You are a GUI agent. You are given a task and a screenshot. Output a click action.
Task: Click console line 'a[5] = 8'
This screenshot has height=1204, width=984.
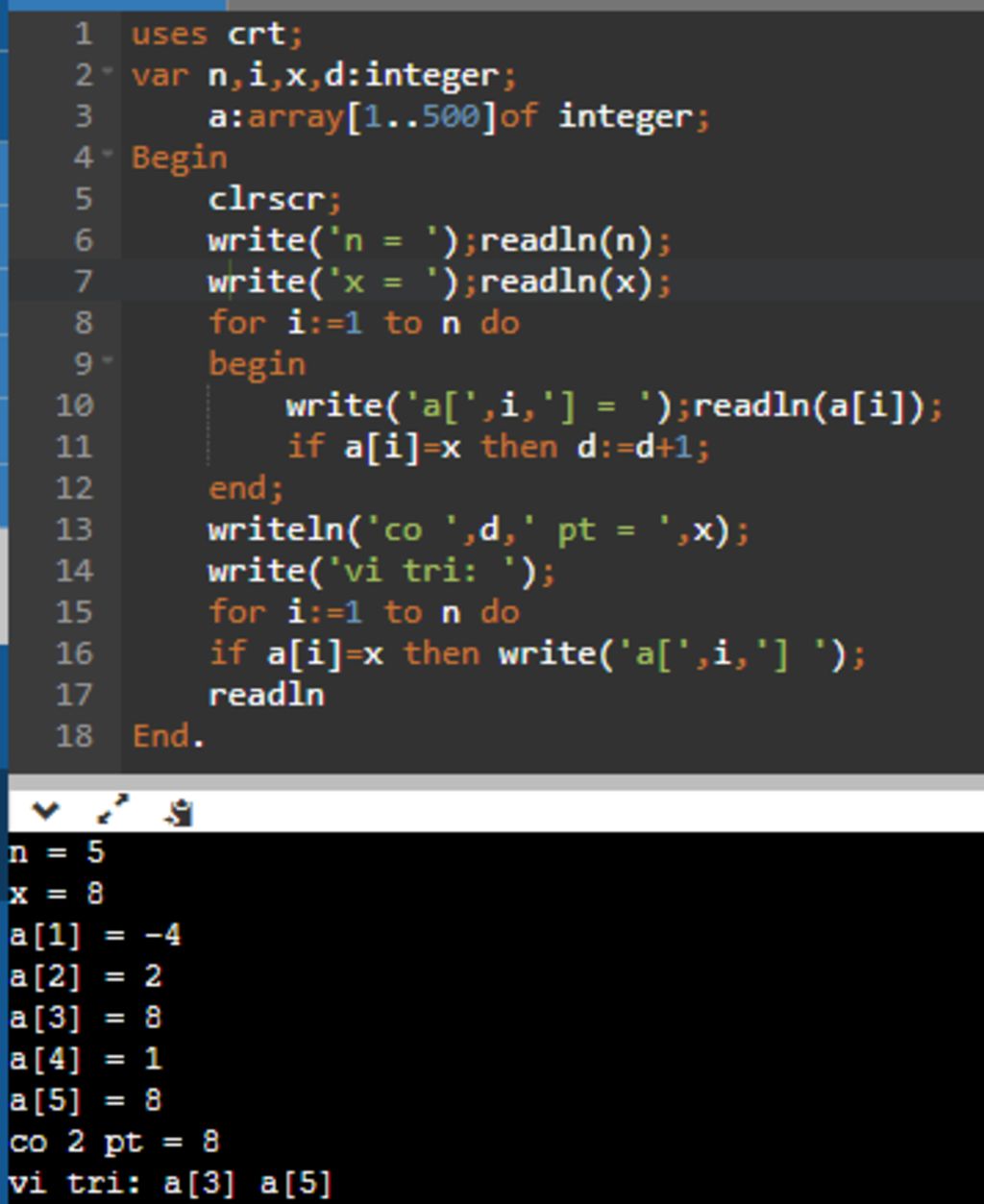(x=86, y=1100)
